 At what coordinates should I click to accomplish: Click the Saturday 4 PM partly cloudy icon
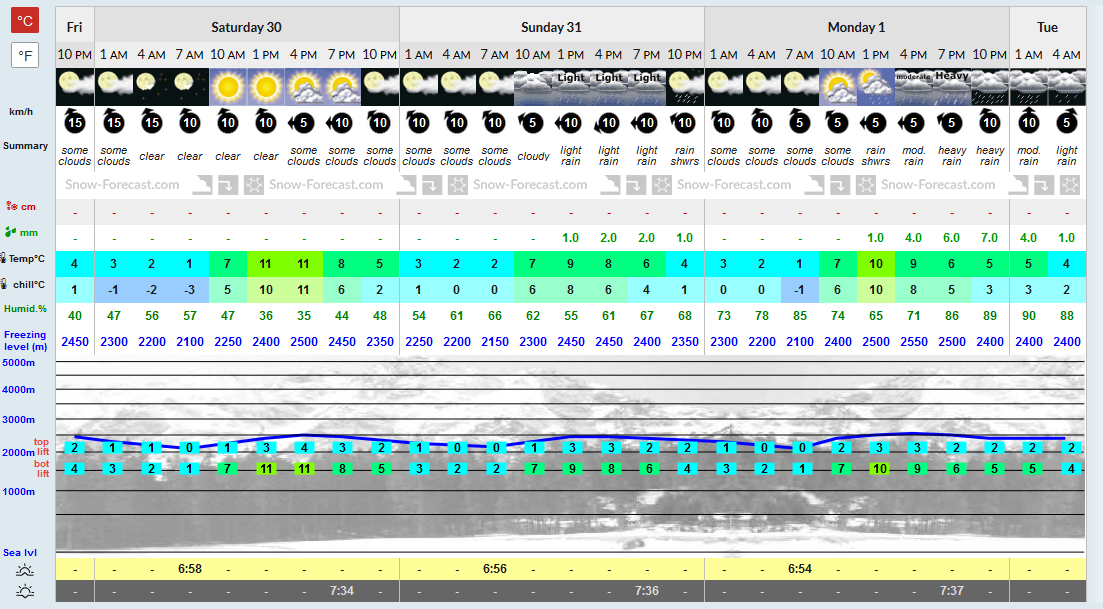(304, 87)
